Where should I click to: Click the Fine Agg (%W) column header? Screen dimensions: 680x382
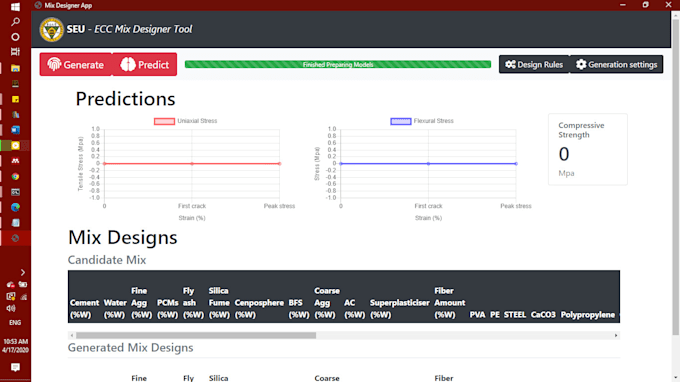[x=141, y=303]
